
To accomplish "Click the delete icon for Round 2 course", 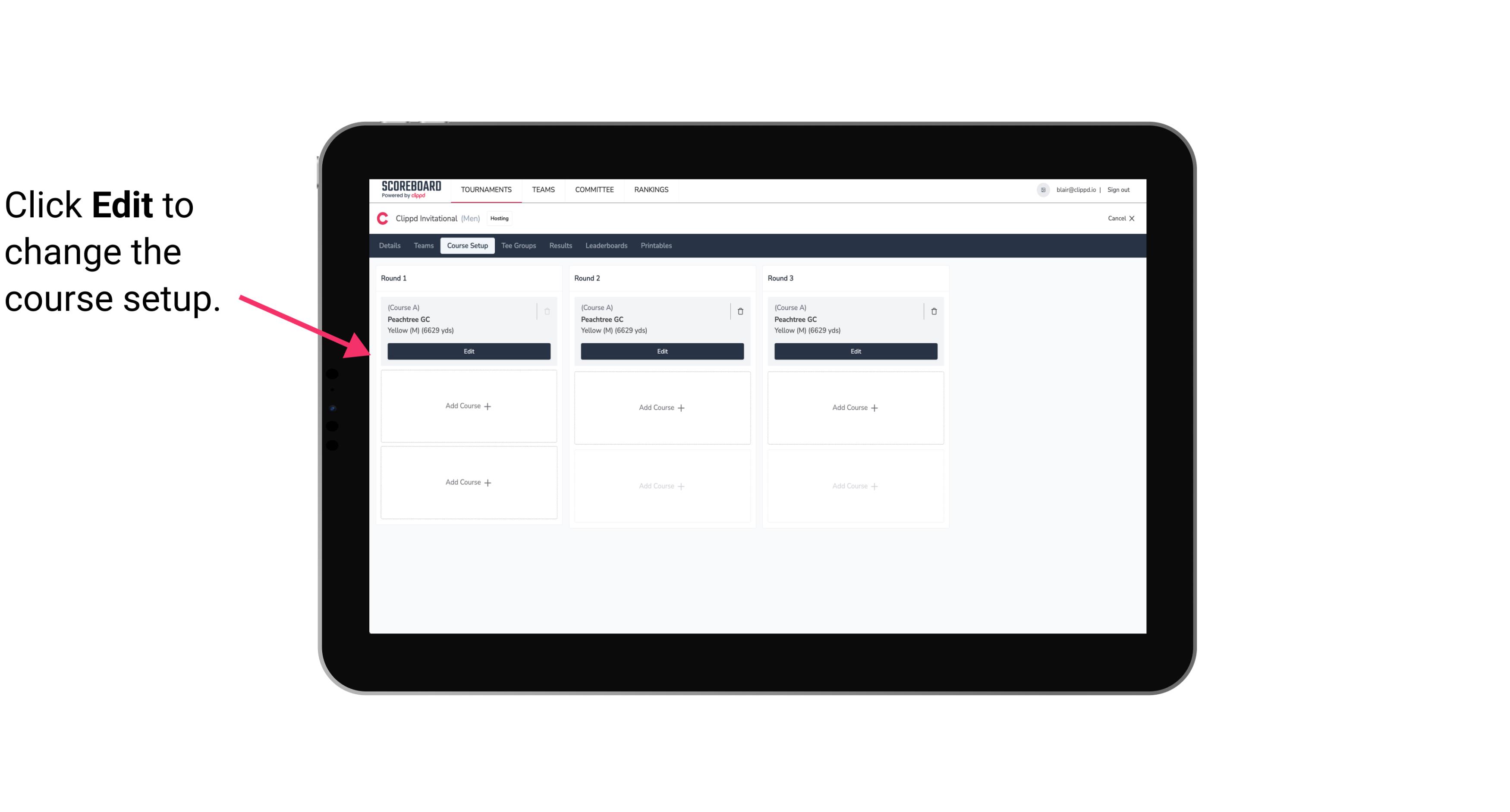I will coord(740,311).
